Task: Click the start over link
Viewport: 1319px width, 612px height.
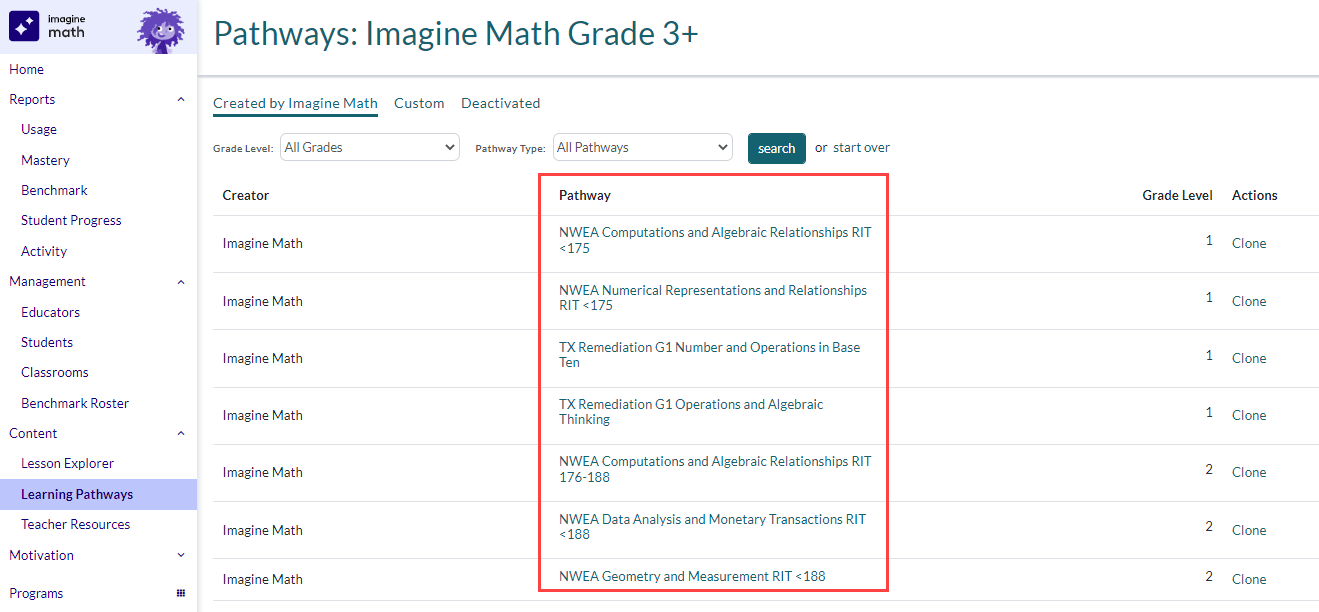Action: coord(862,147)
